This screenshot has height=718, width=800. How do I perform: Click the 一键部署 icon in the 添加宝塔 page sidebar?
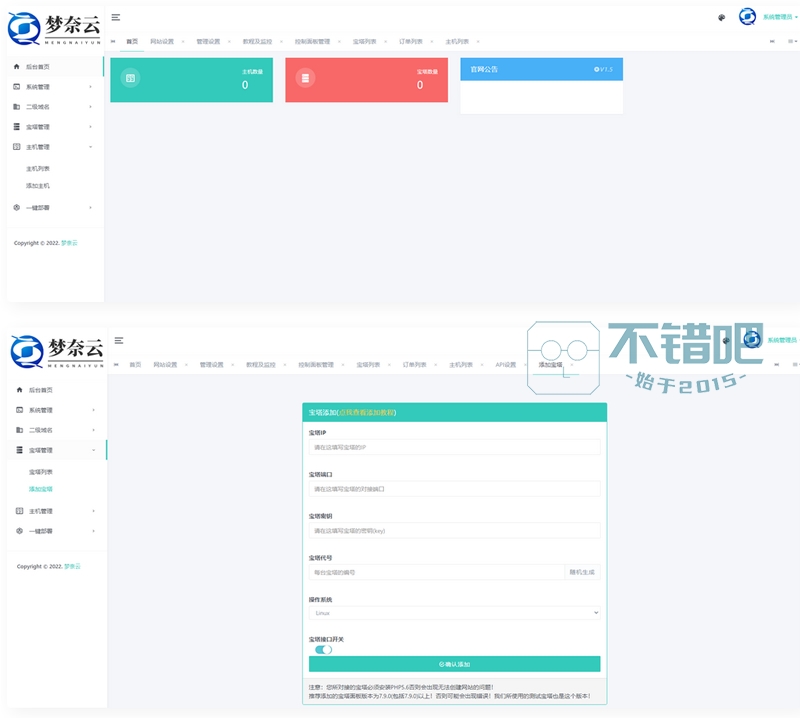[19, 531]
